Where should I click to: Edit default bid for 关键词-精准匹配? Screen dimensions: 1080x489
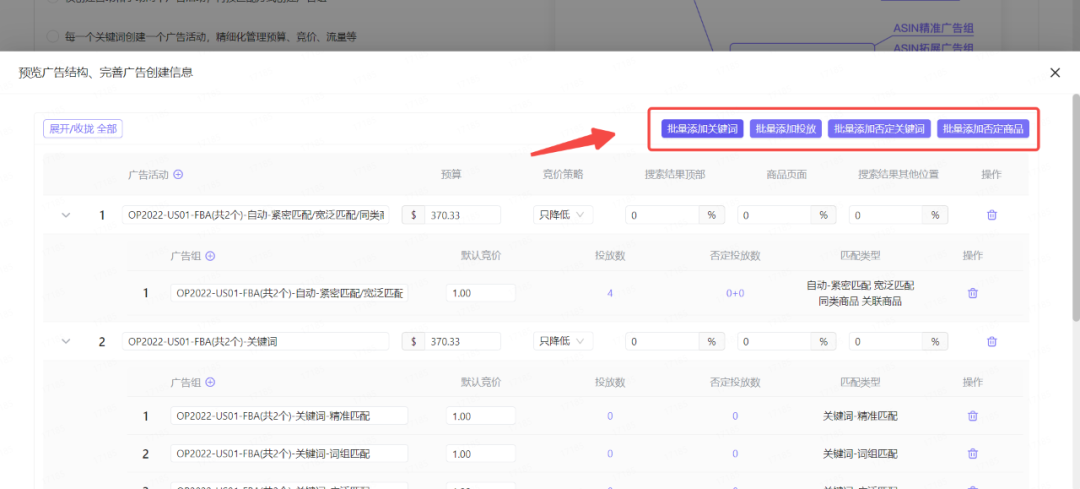point(481,416)
